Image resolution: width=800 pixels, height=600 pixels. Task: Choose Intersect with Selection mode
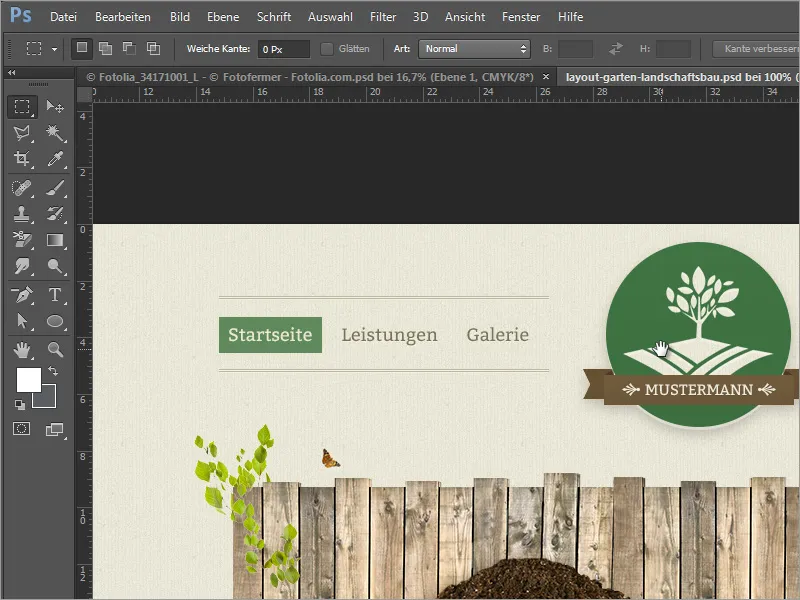tap(154, 48)
